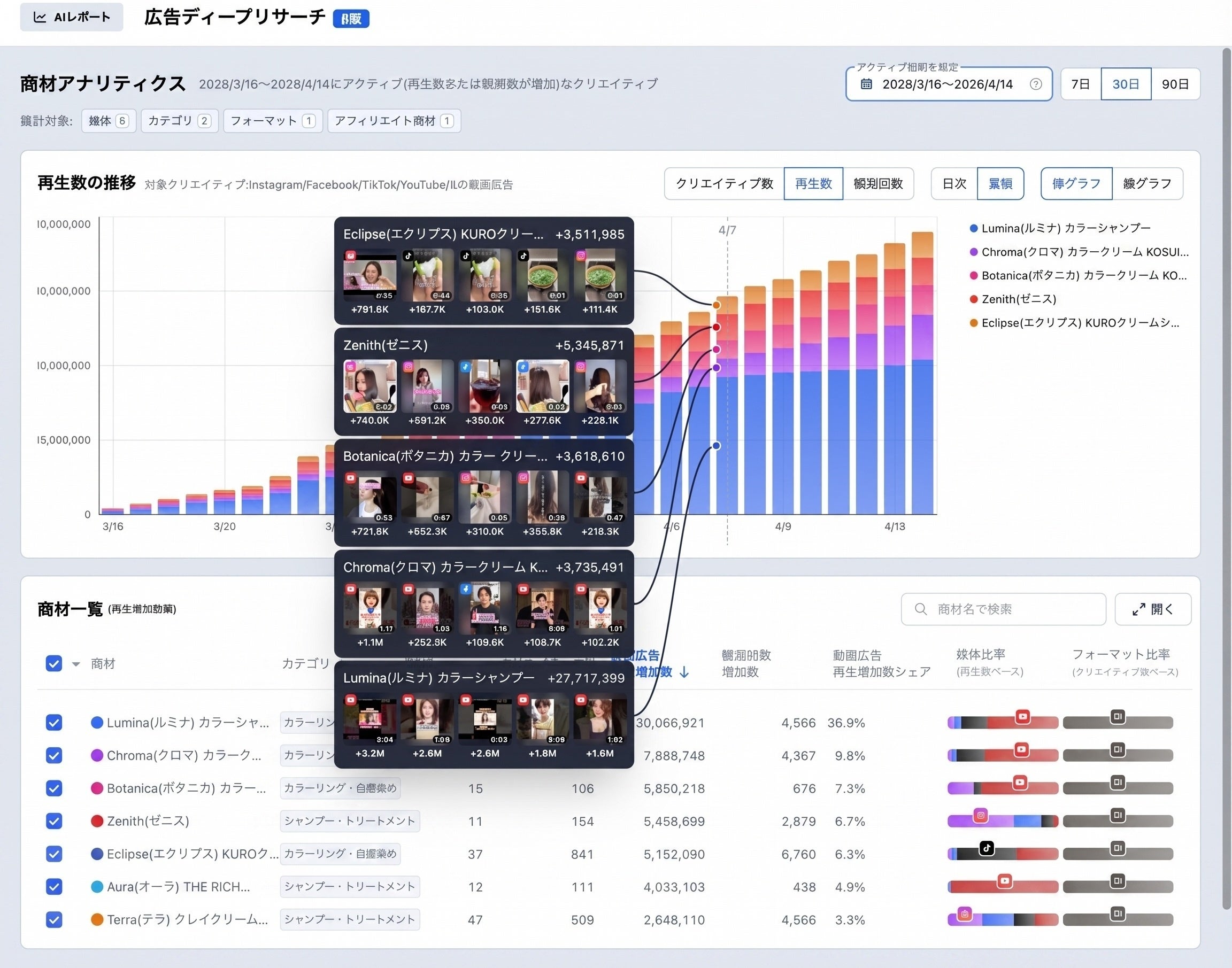Uncheck the Lumina product row checkbox
Image resolution: width=1232 pixels, height=968 pixels.
pos(54,723)
